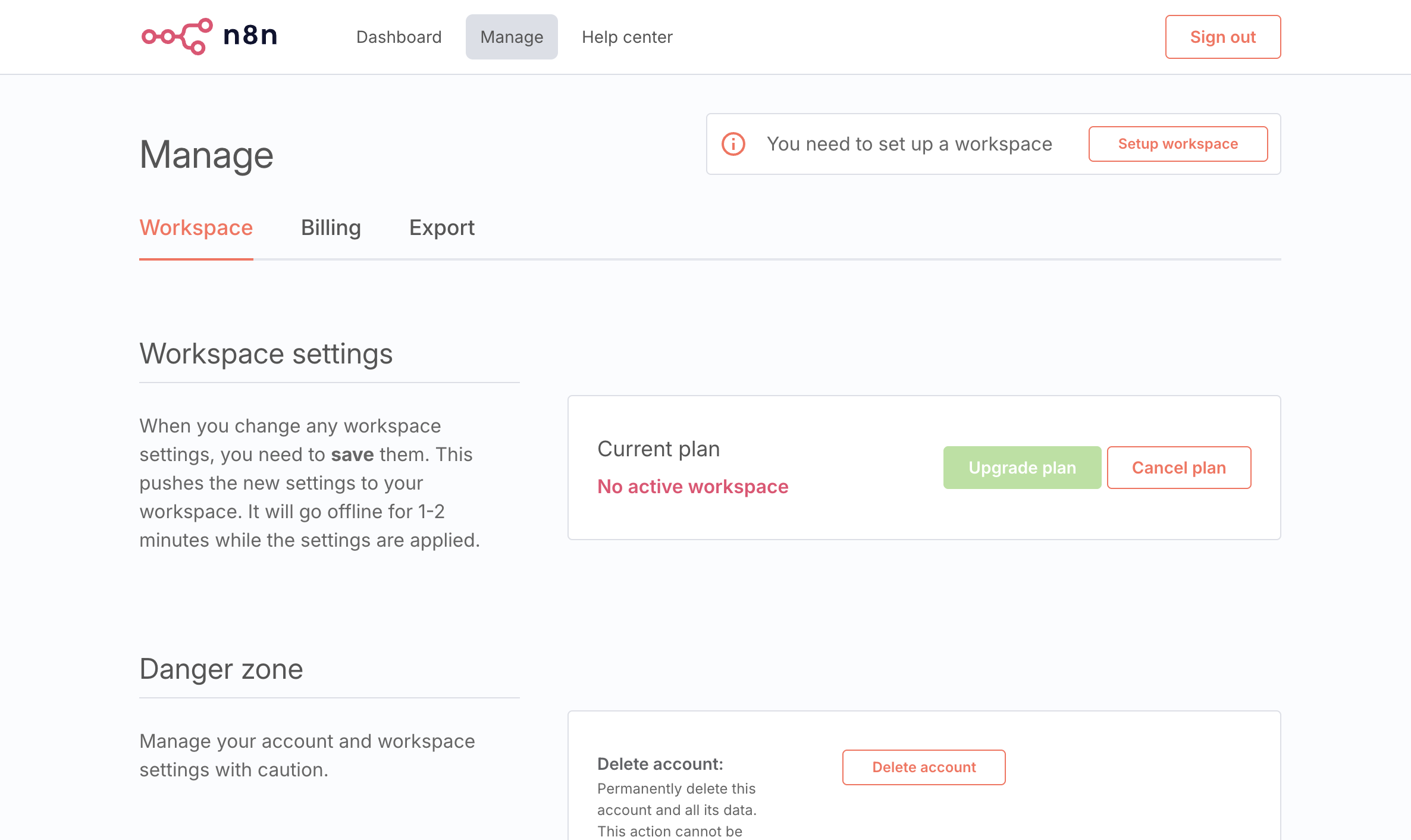
Task: Switch to the Workspace tab
Action: pyautogui.click(x=196, y=228)
